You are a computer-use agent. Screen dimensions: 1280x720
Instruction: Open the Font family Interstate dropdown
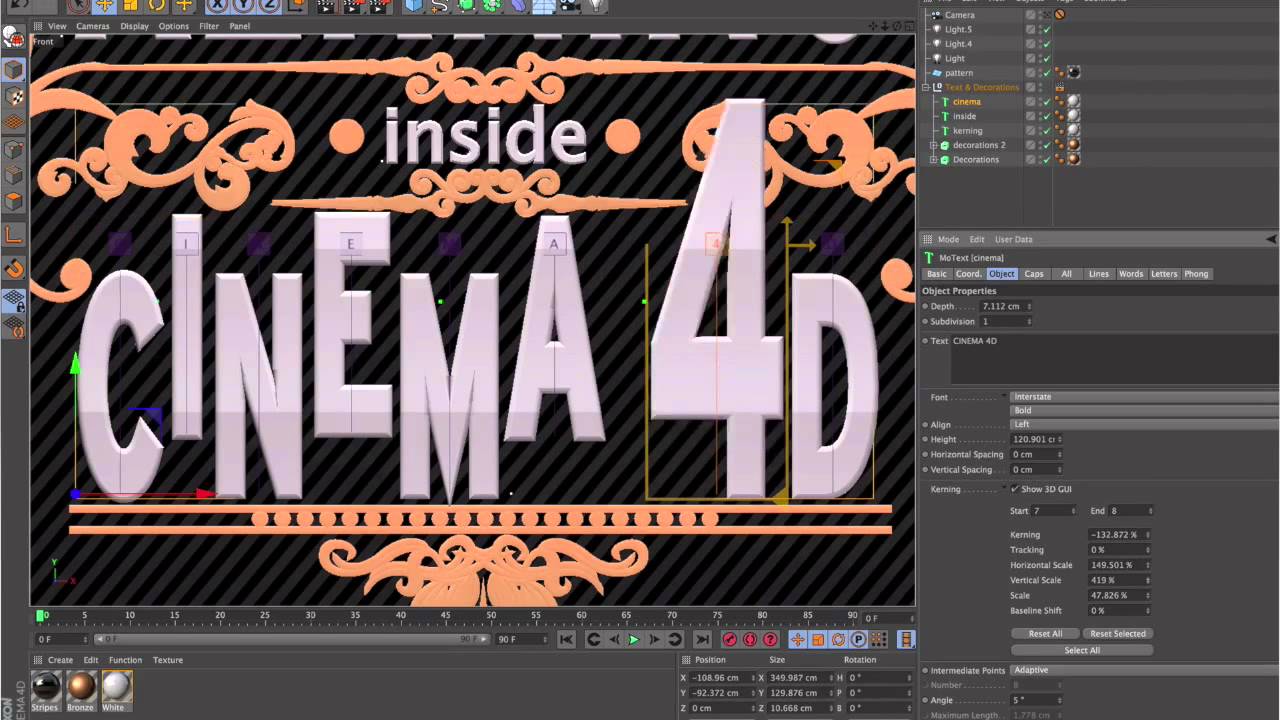click(x=1144, y=397)
